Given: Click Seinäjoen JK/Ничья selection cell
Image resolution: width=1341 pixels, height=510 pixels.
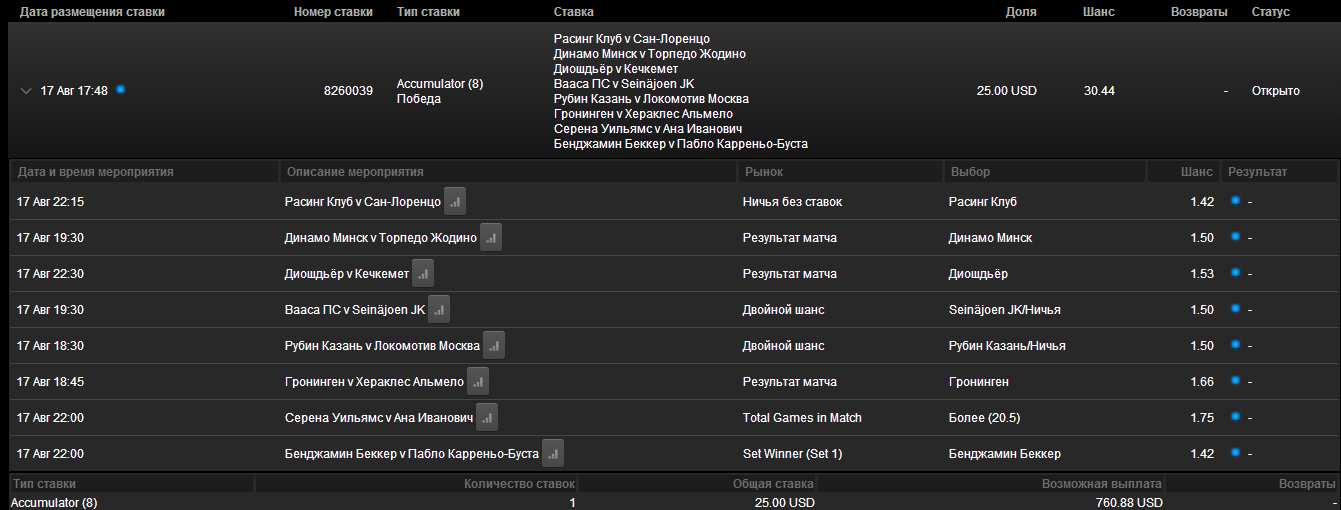Looking at the screenshot, I should (1004, 310).
